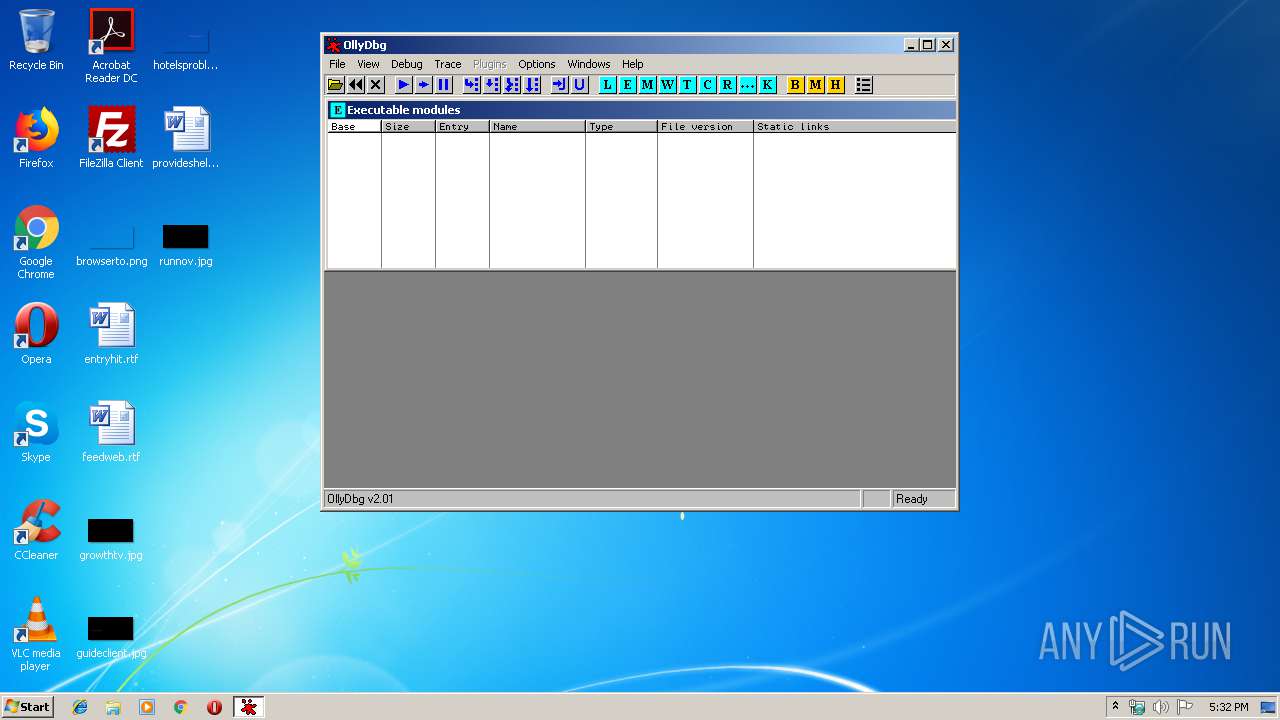
Task: Click the Executable modules title bar E icon
Action: point(337,110)
